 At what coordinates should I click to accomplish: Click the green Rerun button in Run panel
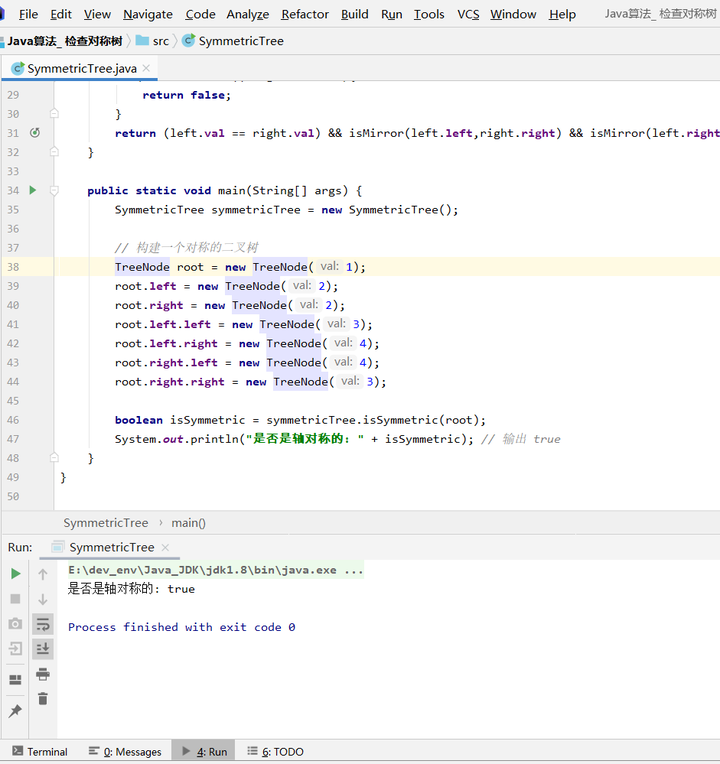pyautogui.click(x=15, y=574)
